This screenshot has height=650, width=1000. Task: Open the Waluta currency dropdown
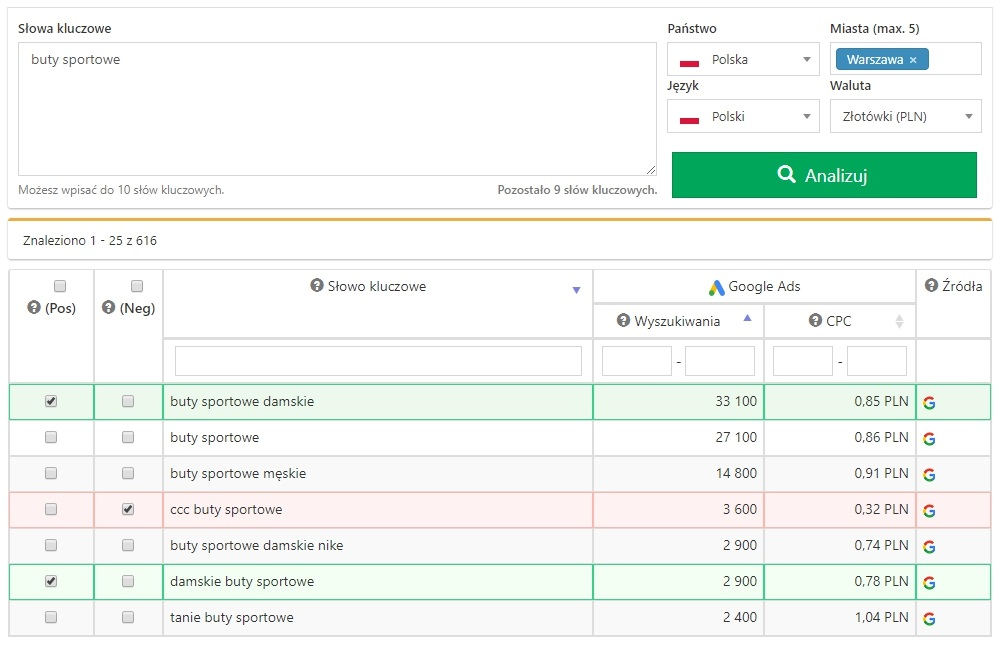coord(905,117)
